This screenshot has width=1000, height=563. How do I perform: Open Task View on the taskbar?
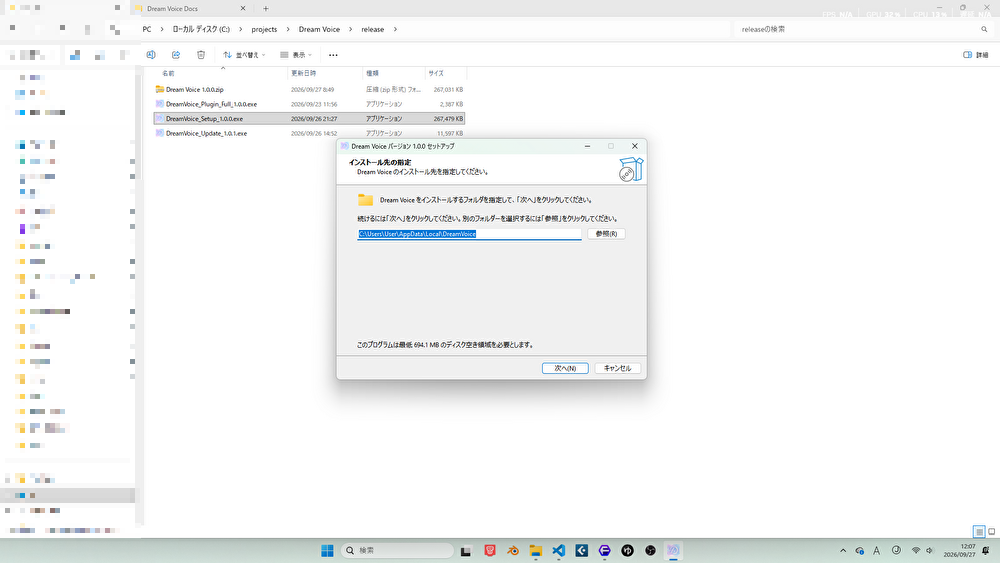coord(466,551)
